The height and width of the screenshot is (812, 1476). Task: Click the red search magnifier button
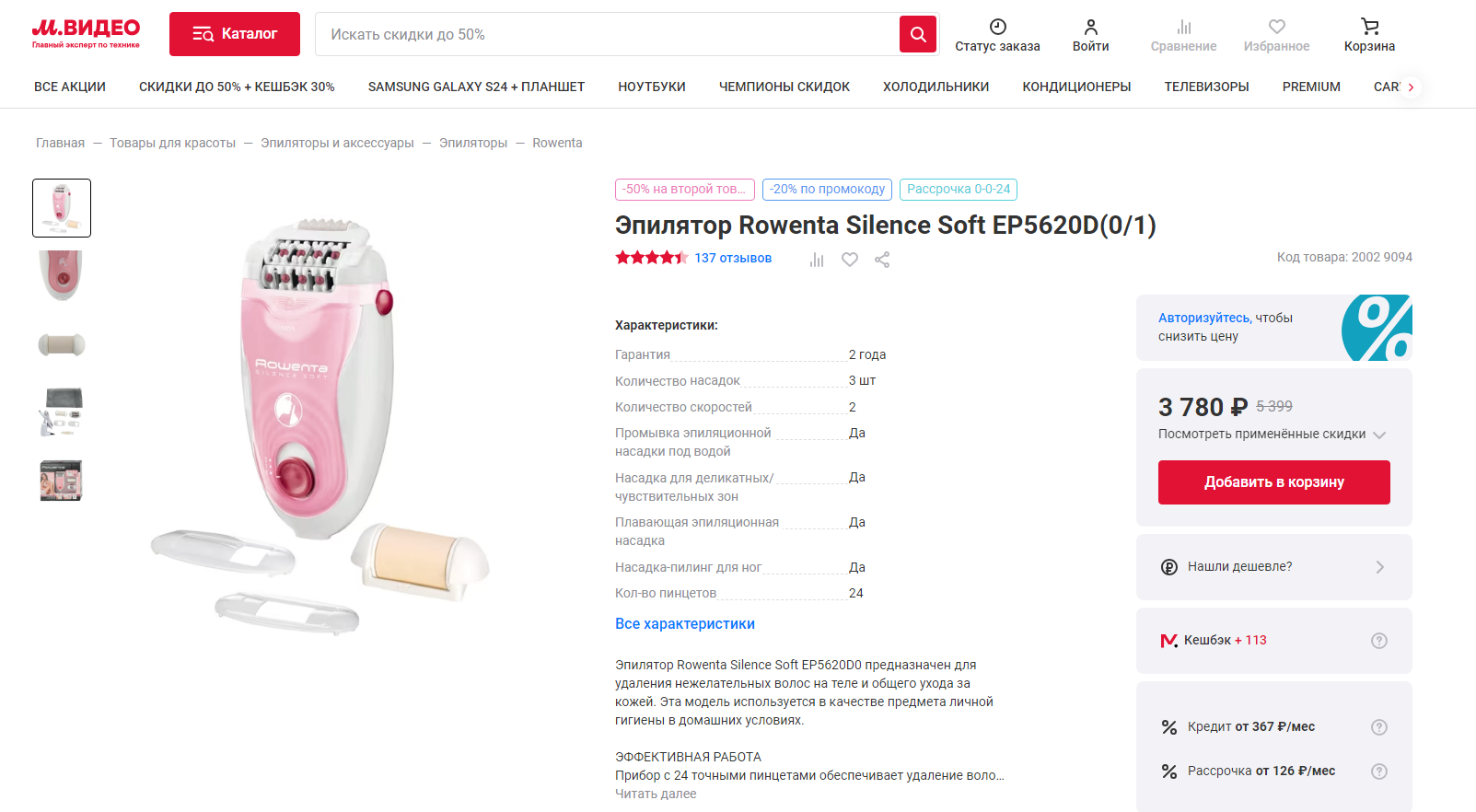tap(917, 35)
